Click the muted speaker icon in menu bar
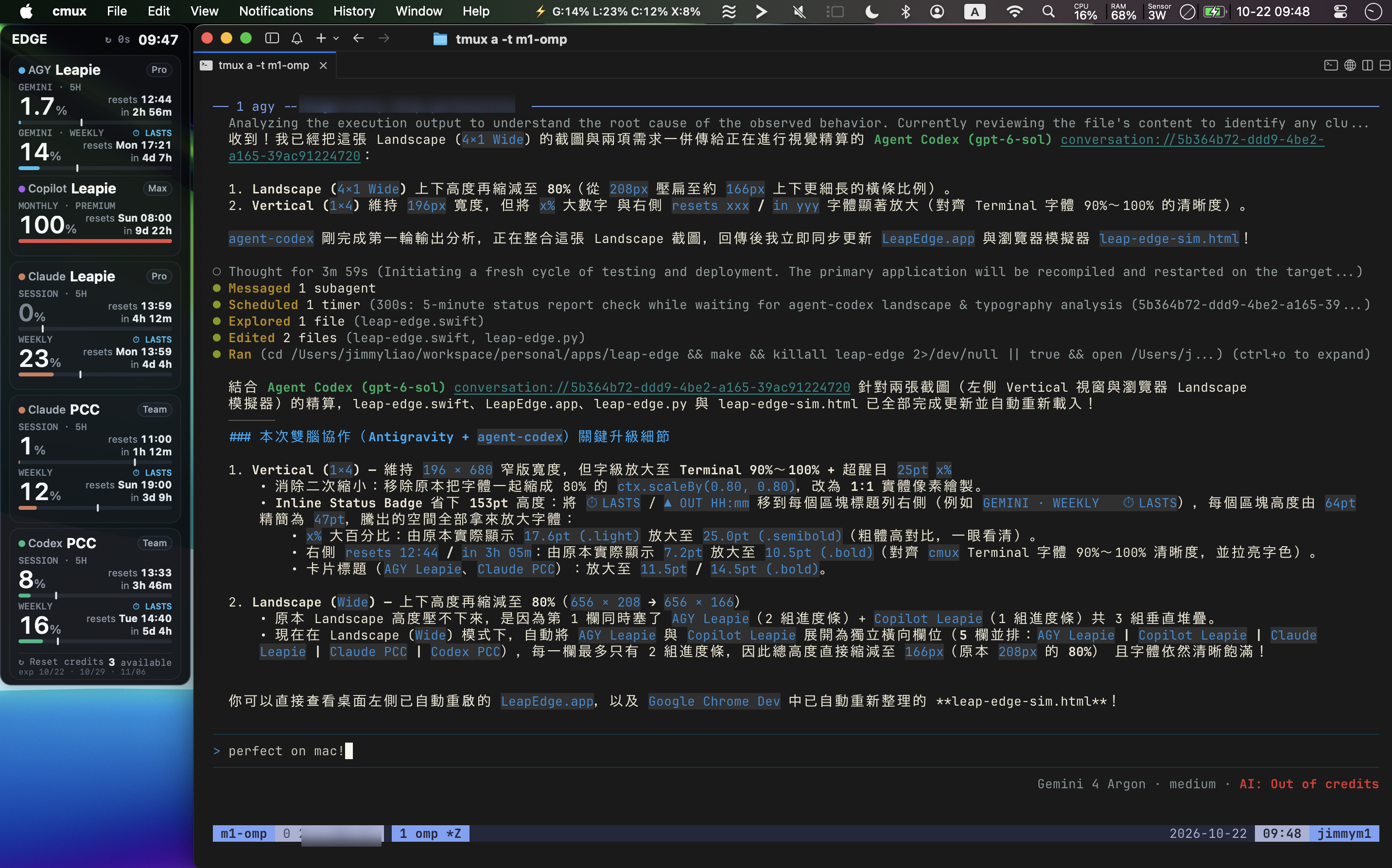The width and height of the screenshot is (1392, 868). 799,12
